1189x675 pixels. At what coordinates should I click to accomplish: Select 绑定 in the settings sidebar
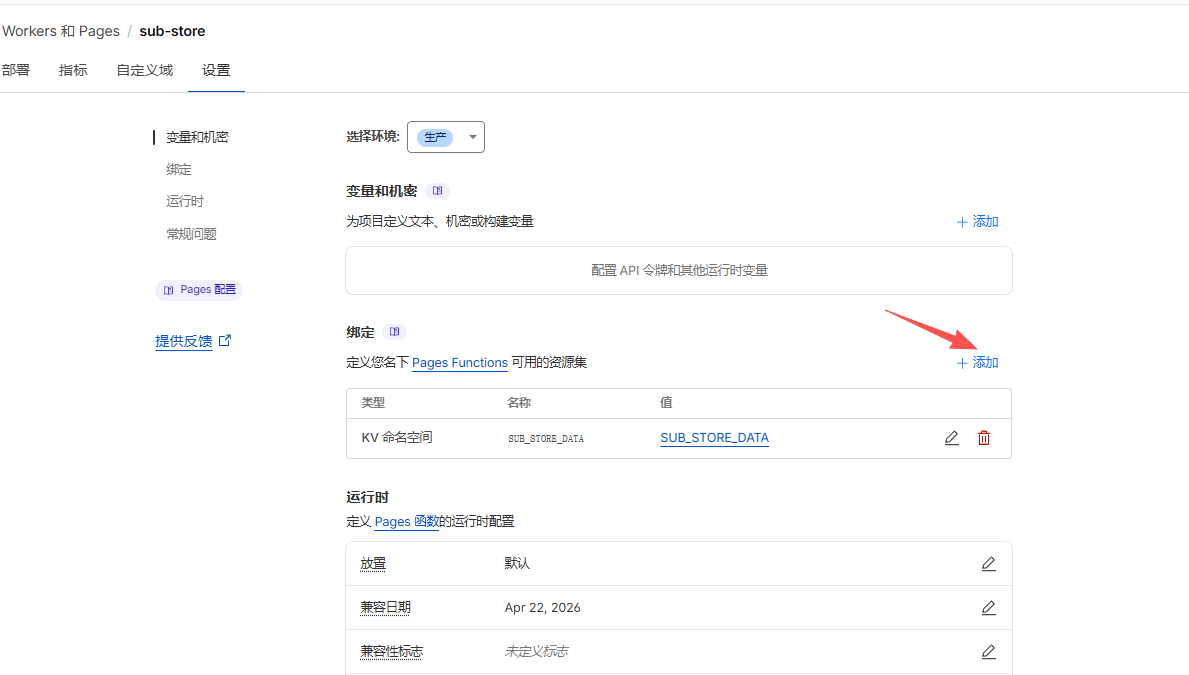coord(179,169)
